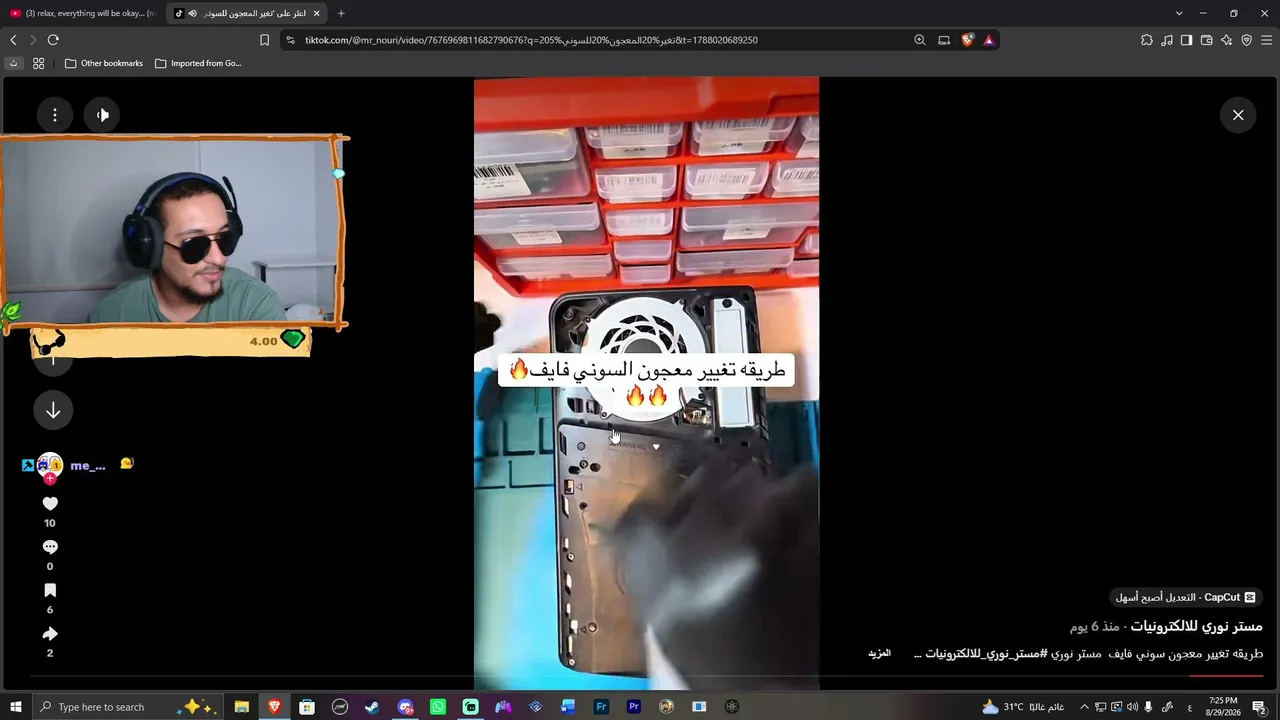
Task: Switch to the 'relax, everything will be okay' tab
Action: pyautogui.click(x=83, y=13)
